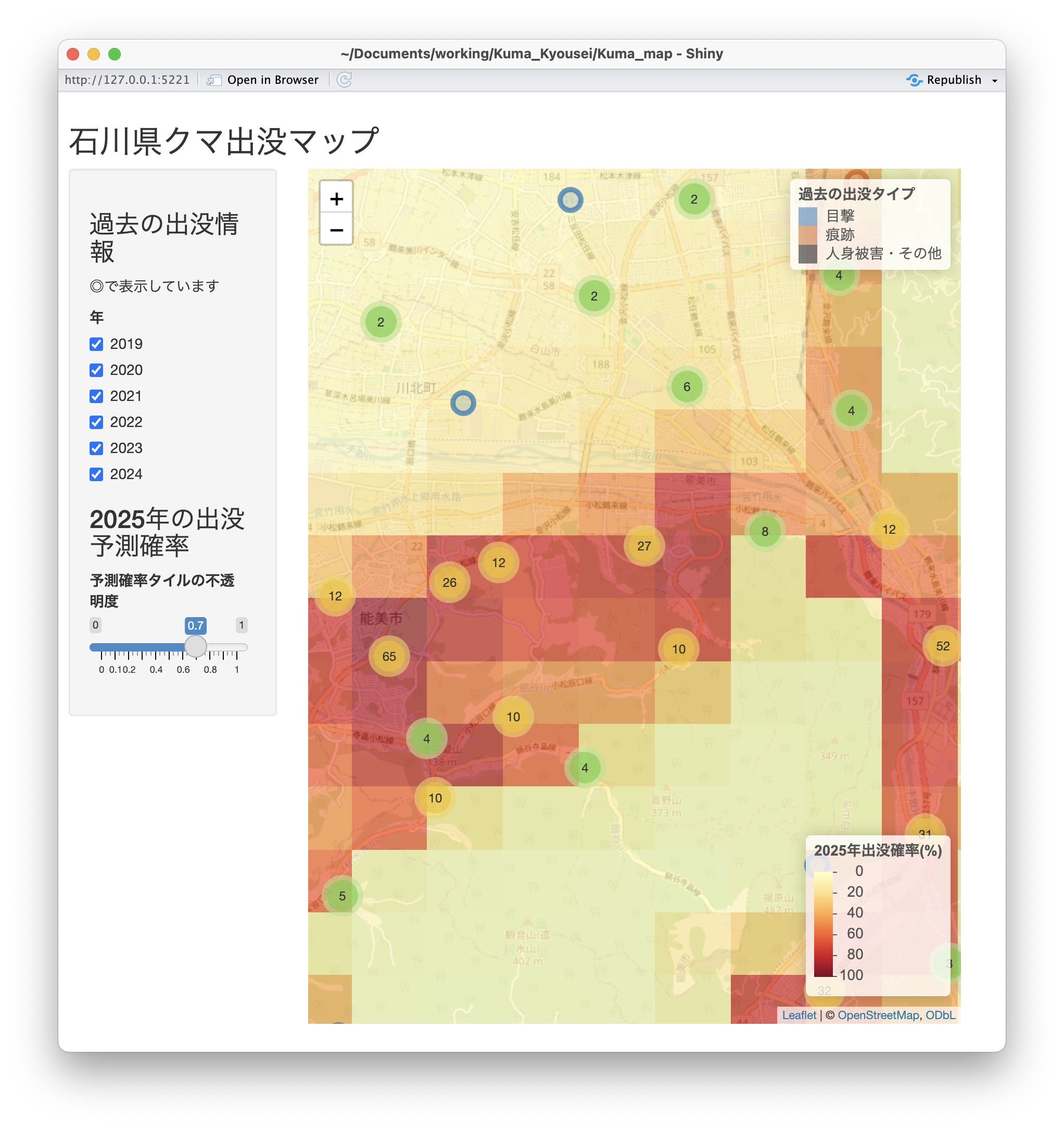Click the Republish button
Screen dimensions: 1064x1129
click(x=944, y=80)
